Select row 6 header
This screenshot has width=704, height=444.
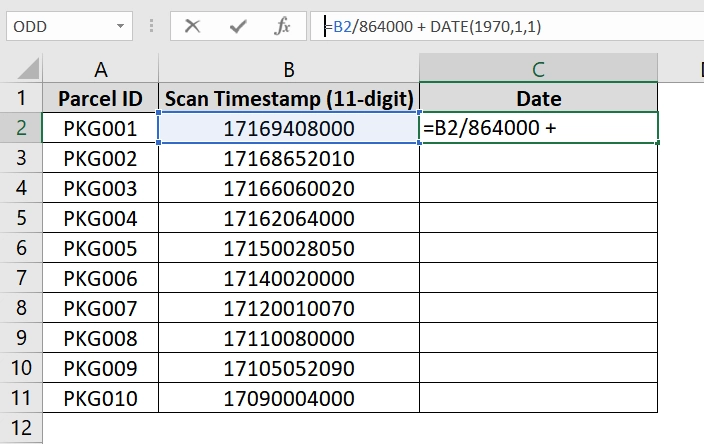[x=21, y=248]
